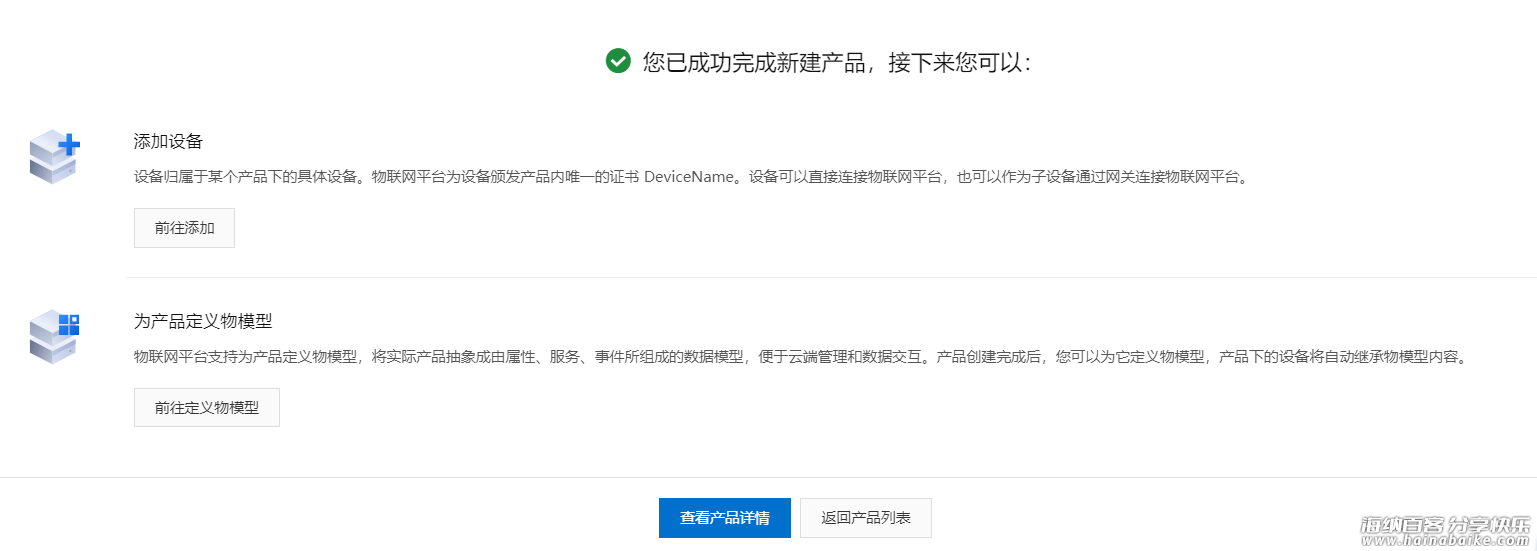
Task: Click the thing model server icon
Action: pyautogui.click(x=54, y=336)
